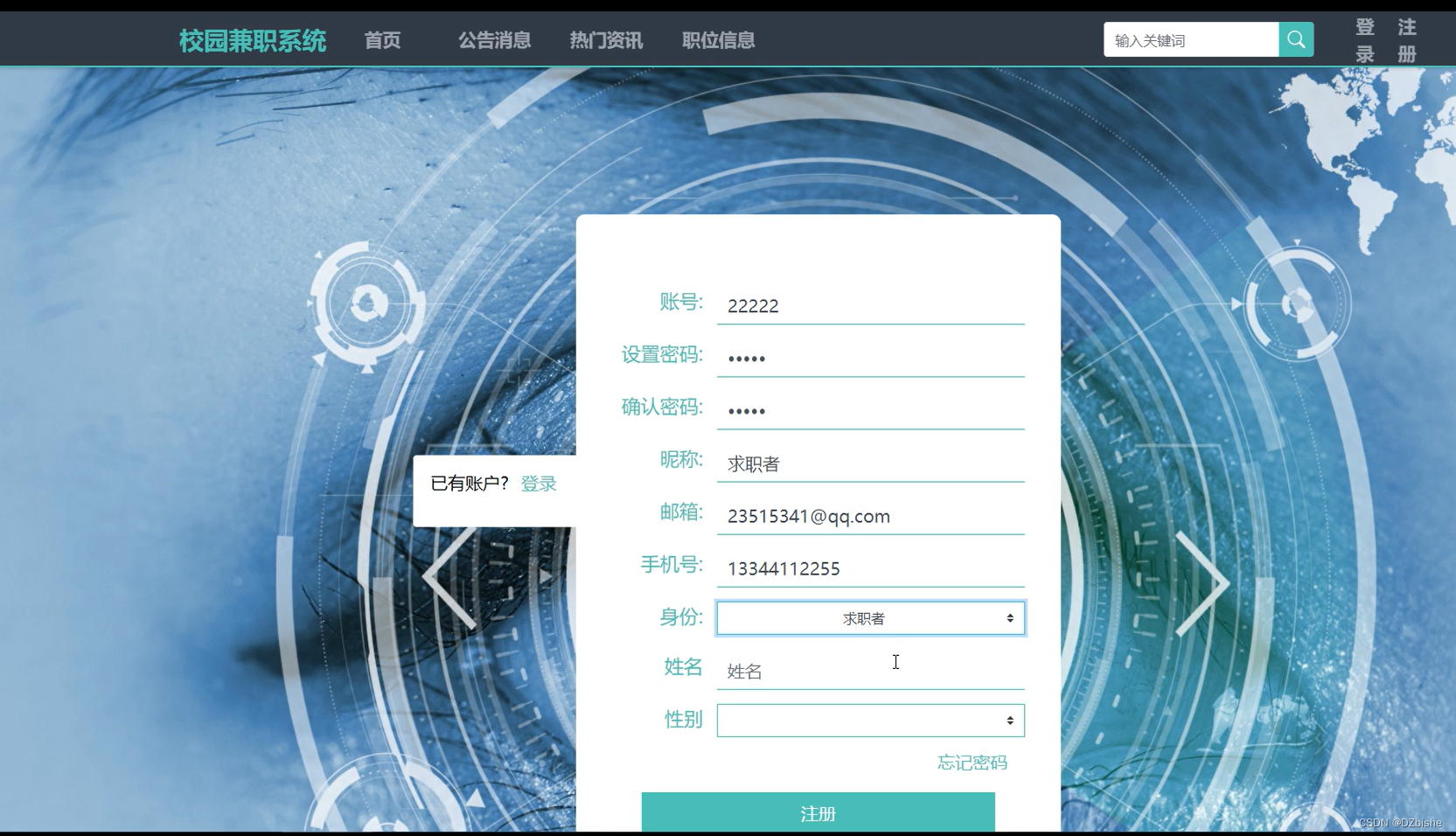
Task: Click the search magnifier icon button
Action: (1296, 39)
